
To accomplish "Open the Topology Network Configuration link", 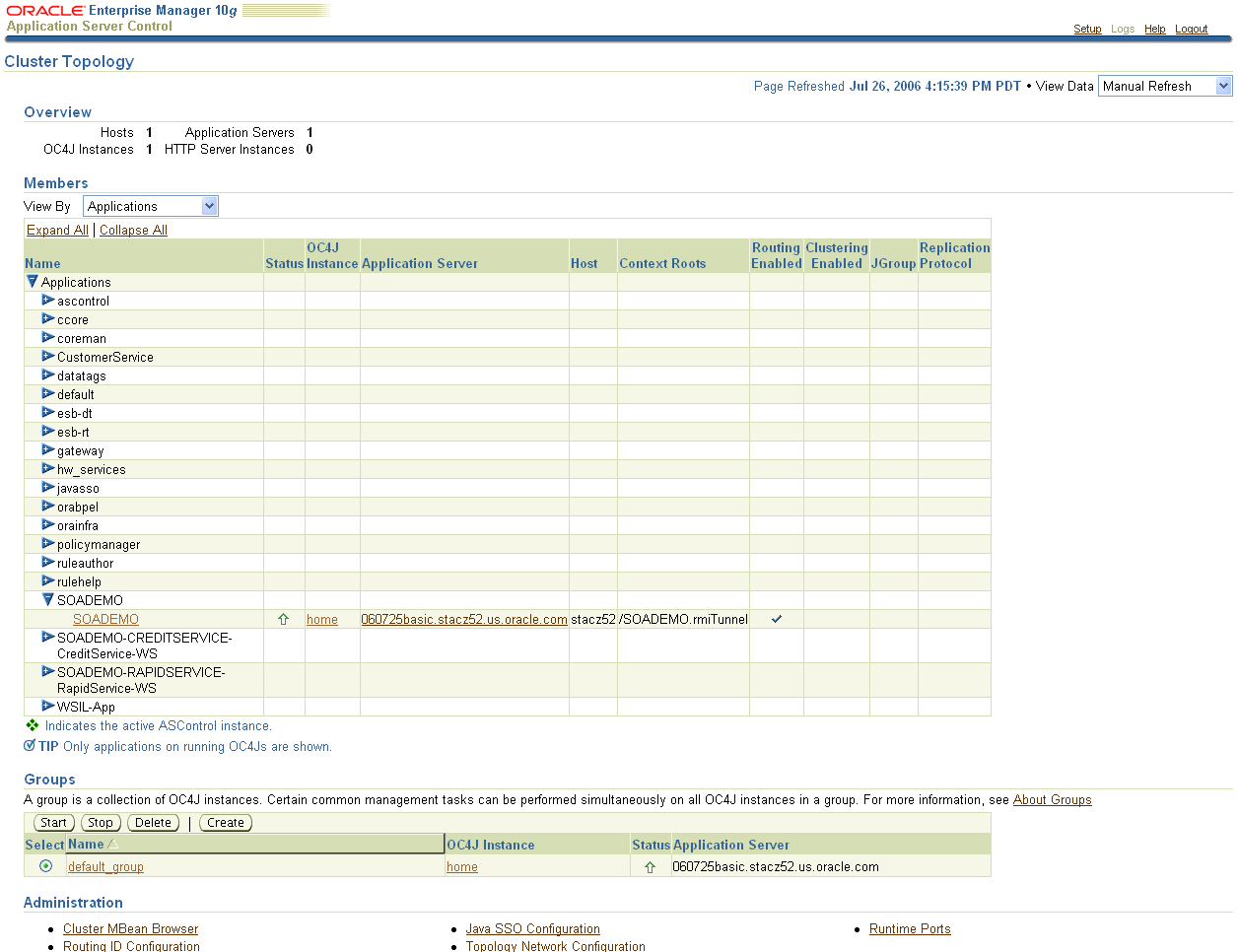I will tap(555, 946).
